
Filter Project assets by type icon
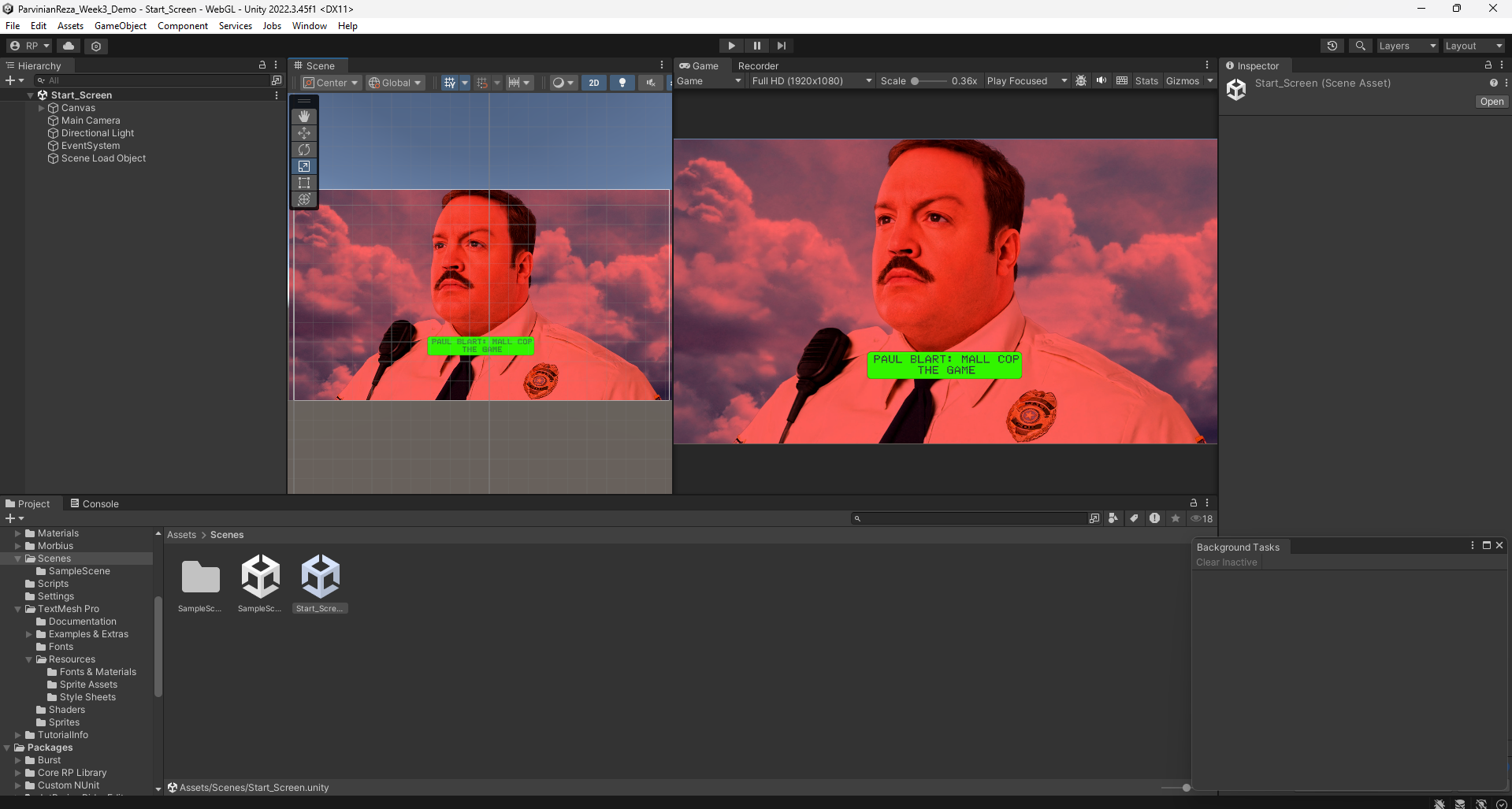tap(1113, 518)
